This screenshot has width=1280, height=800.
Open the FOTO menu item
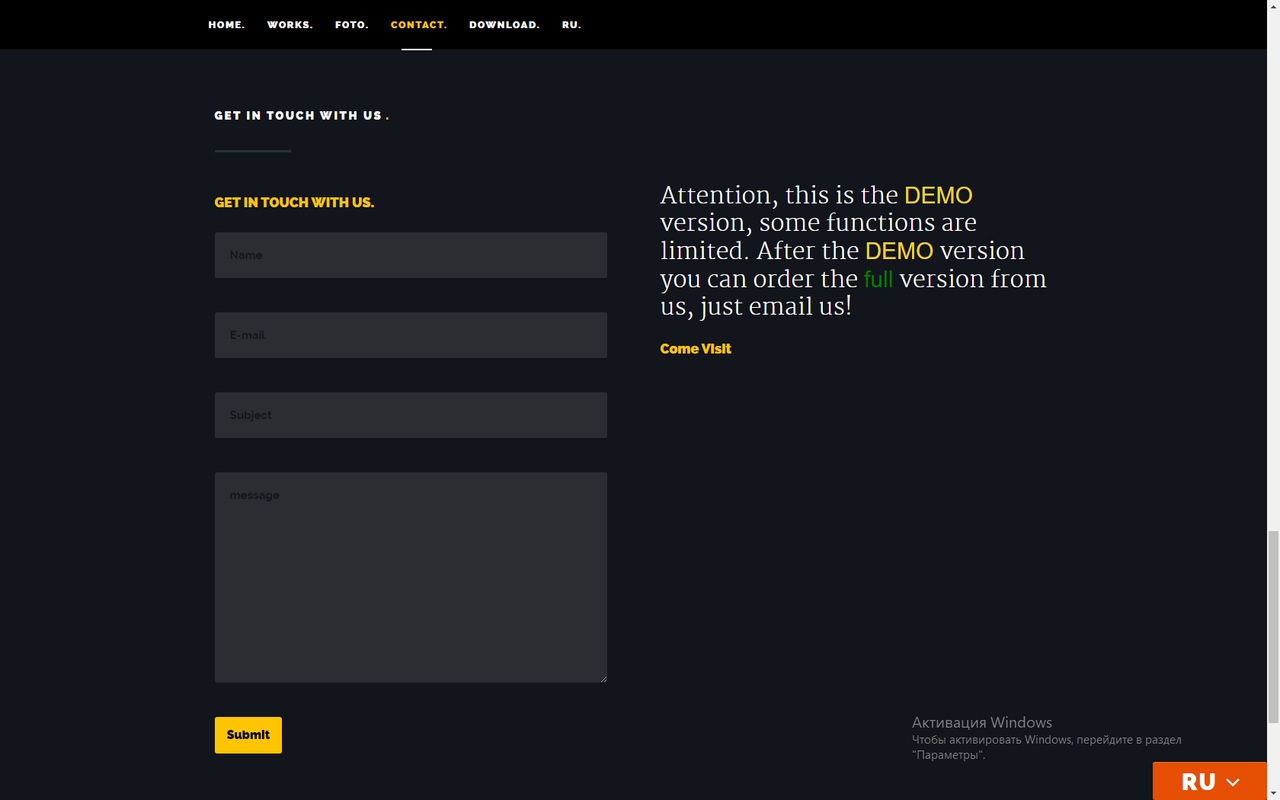[351, 25]
